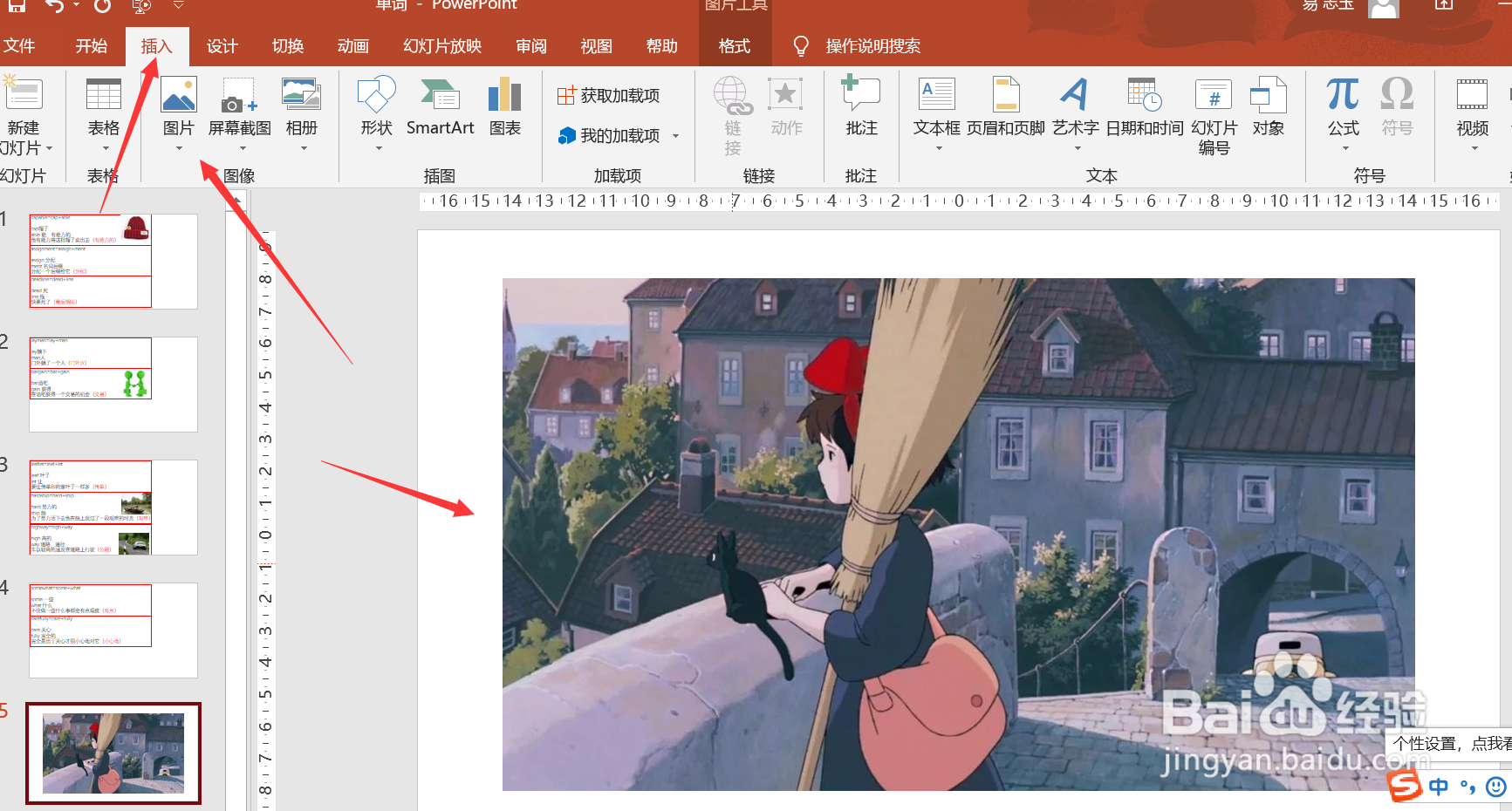Select slide 5 thumbnail with anime picture
This screenshot has height=811, width=1512.
(113, 753)
